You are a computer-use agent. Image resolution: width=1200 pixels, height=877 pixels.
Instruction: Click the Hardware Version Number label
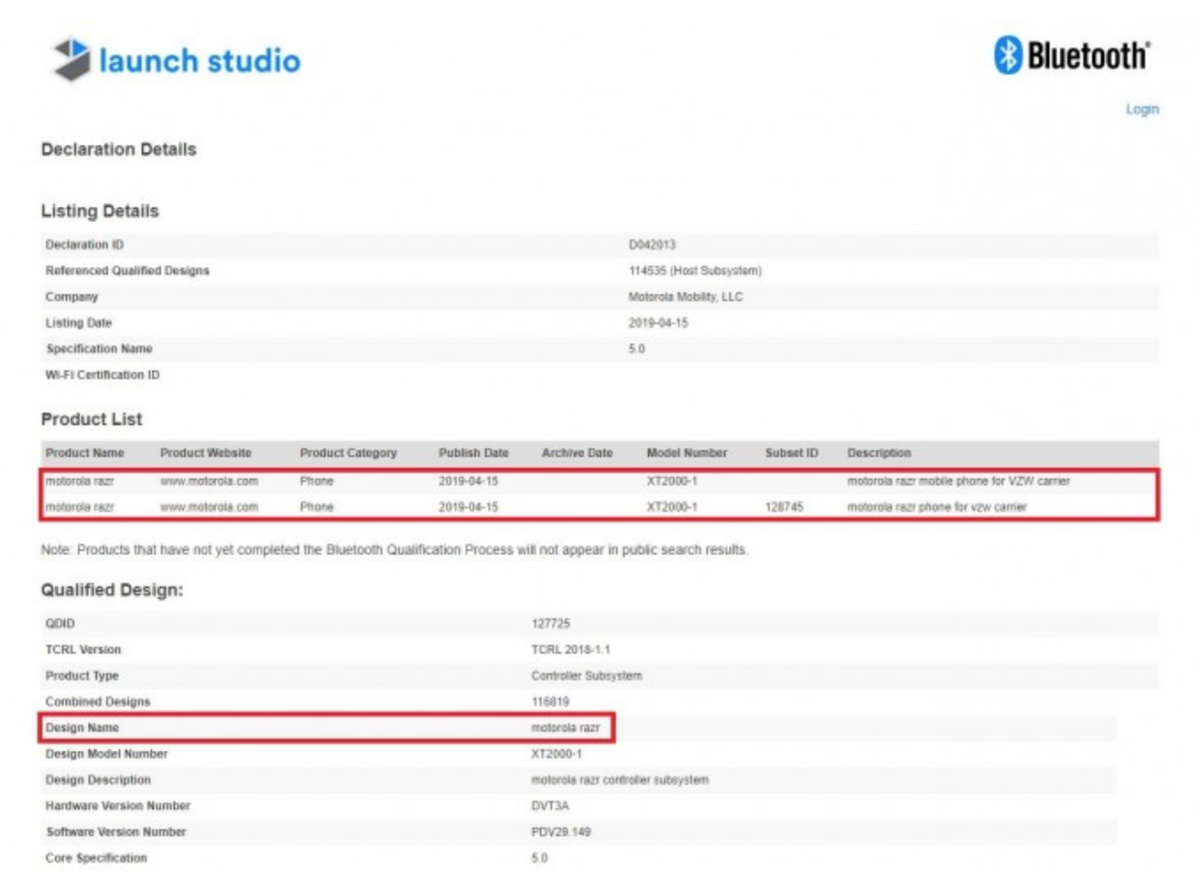coord(118,805)
